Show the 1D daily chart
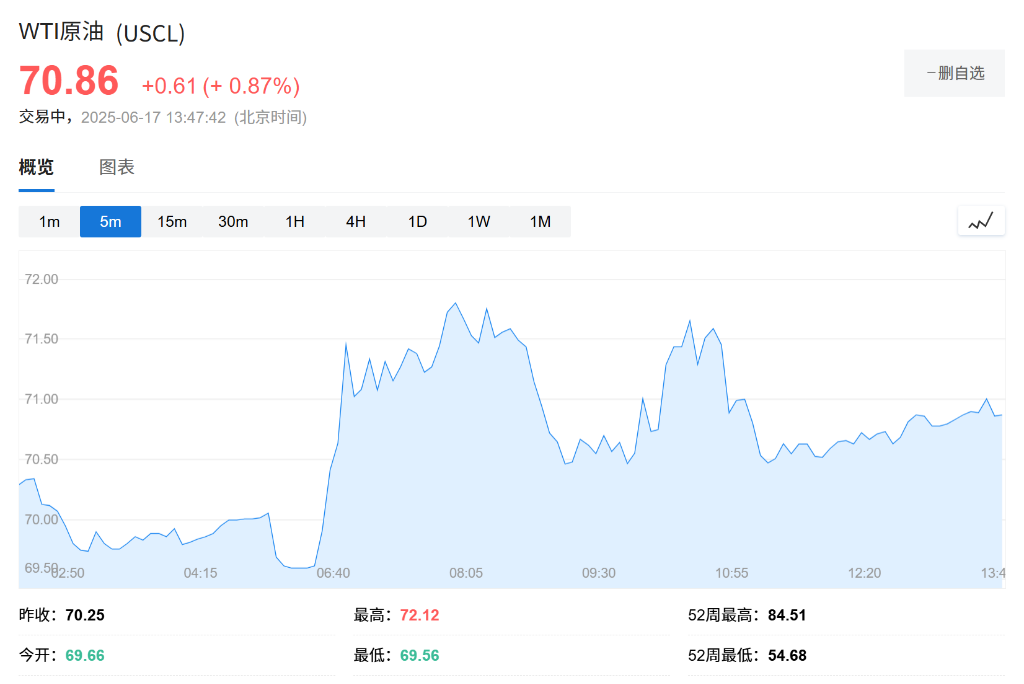 point(417,222)
